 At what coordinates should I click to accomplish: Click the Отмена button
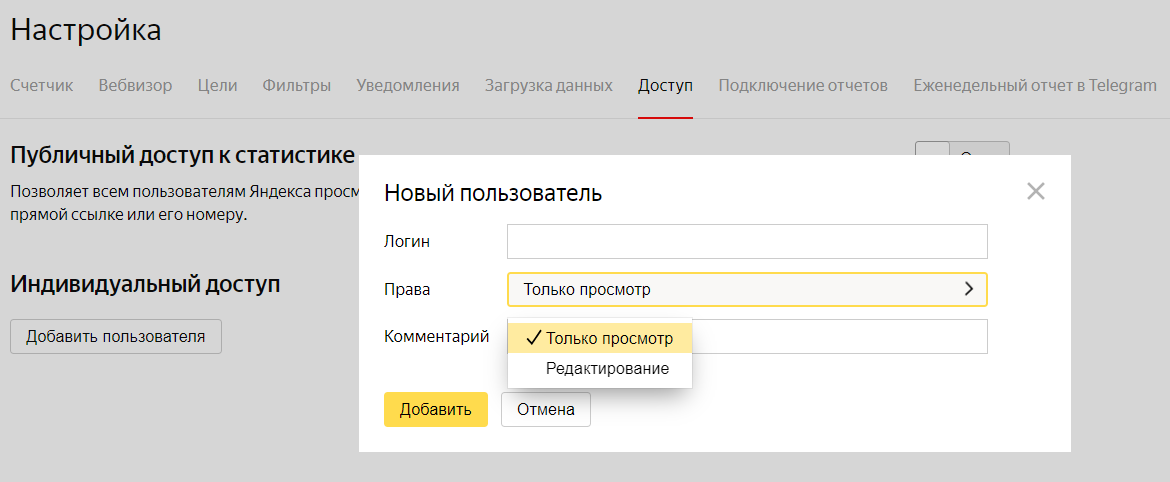545,410
